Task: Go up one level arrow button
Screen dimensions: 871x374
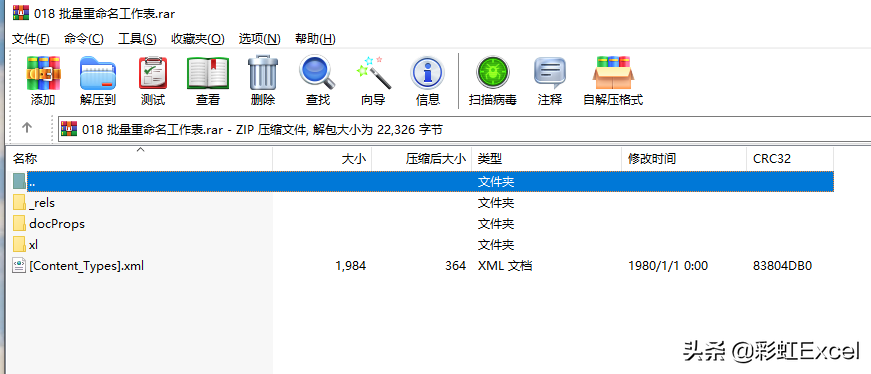Action: point(27,128)
